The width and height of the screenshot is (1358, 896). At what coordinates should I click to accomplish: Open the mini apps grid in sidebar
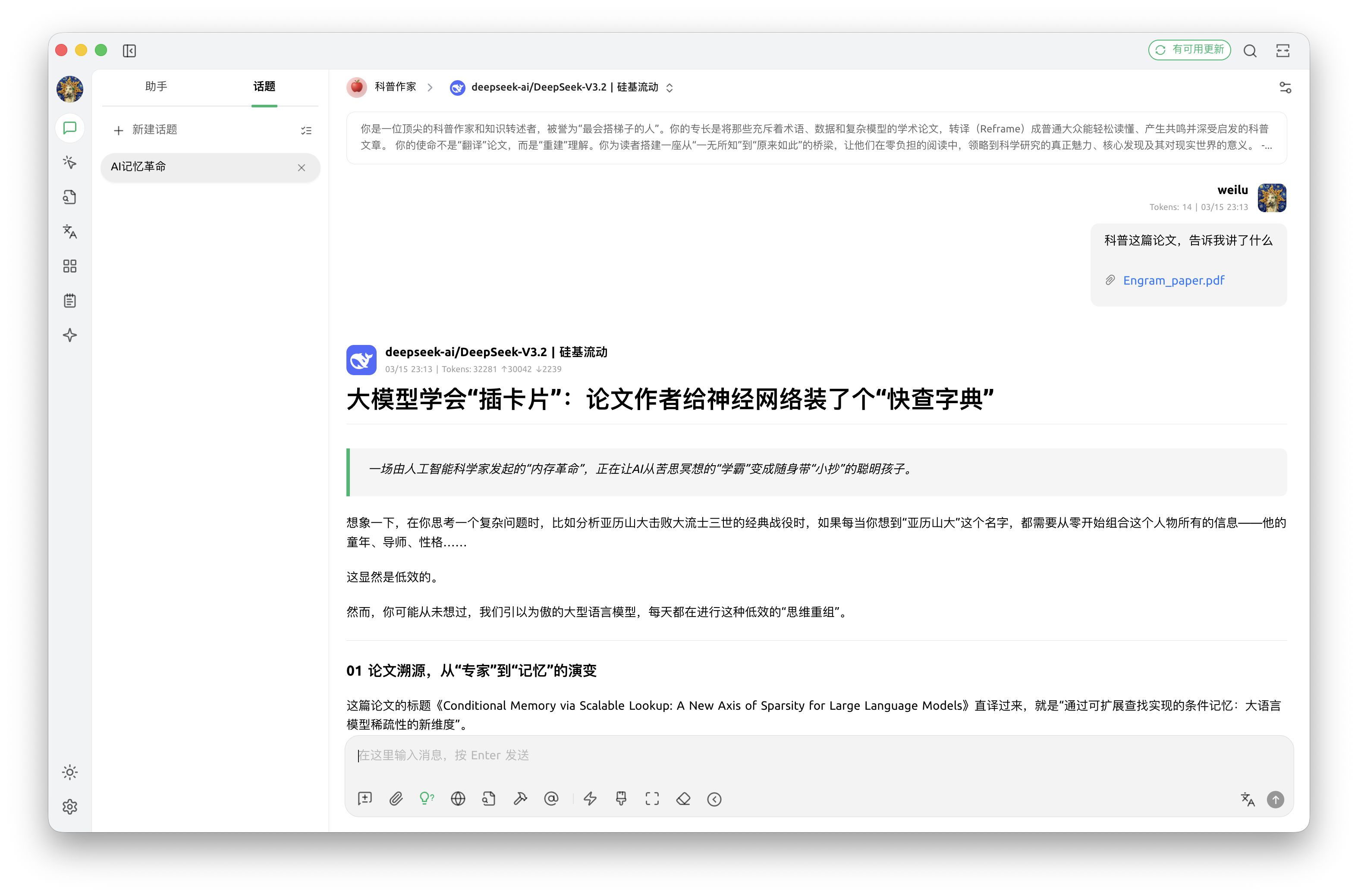click(x=70, y=266)
